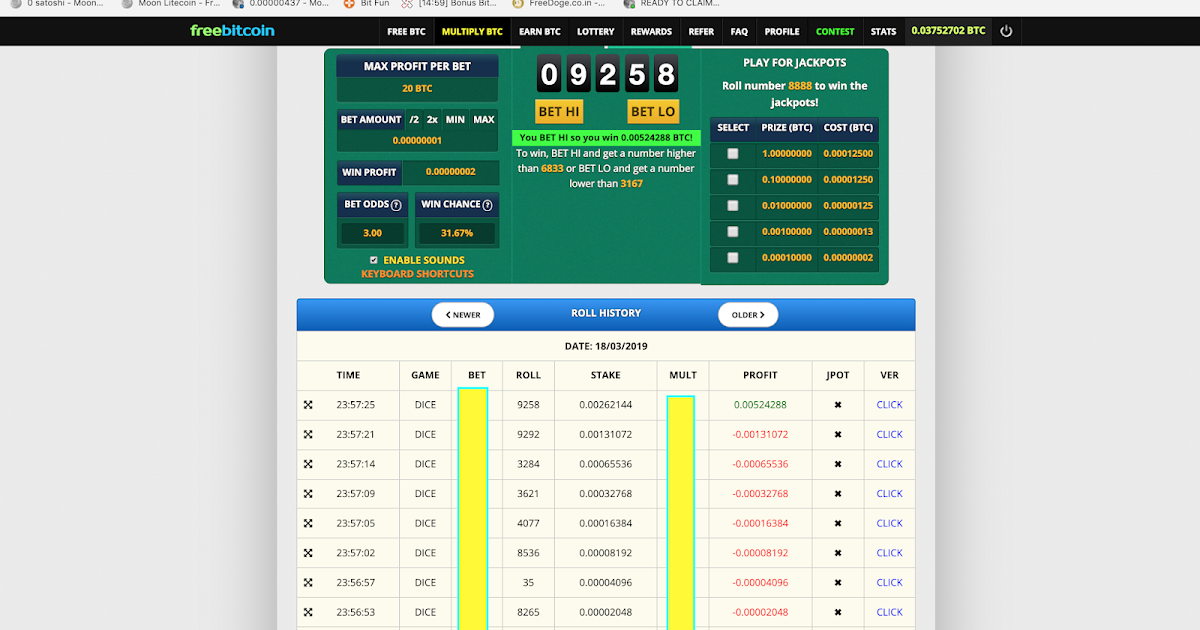Click jackpot X mark for 23:57:21 roll
Image resolution: width=1200 pixels, height=630 pixels.
838,435
